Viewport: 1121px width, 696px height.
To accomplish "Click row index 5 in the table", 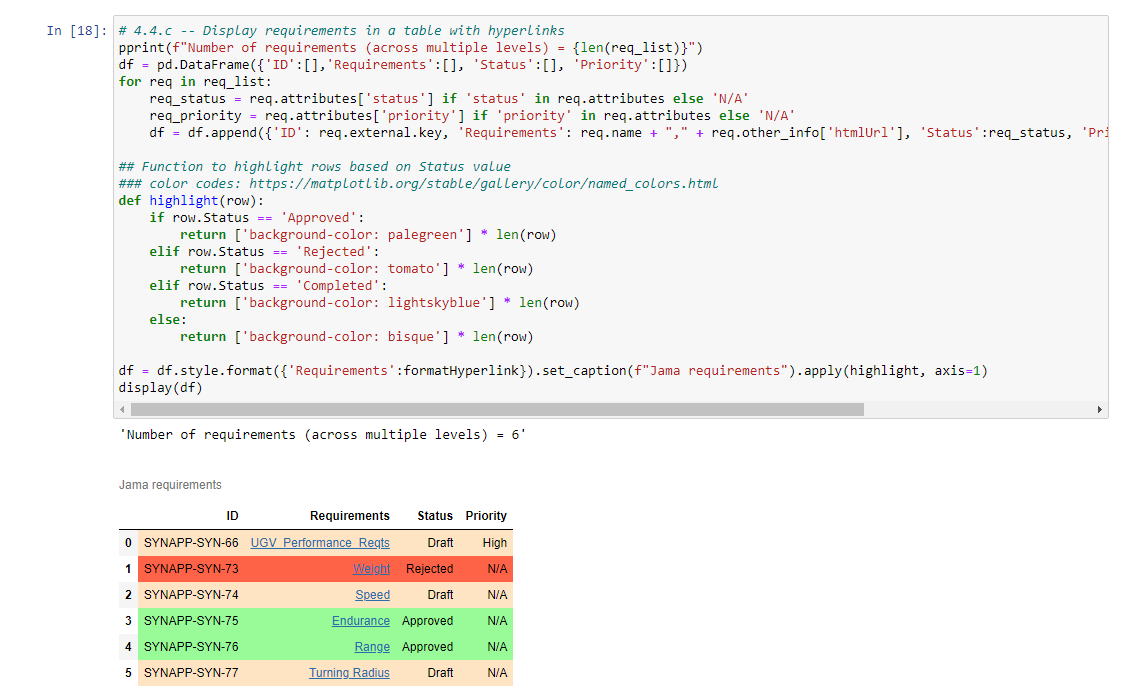I will (128, 672).
